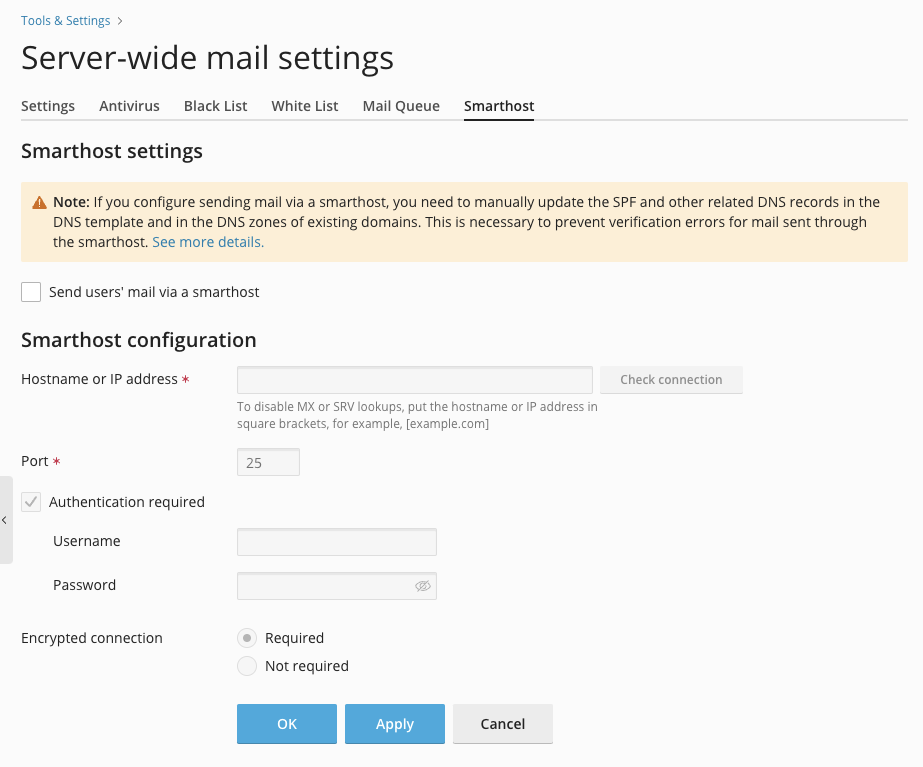923x767 pixels.
Task: Focus the Hostname or IP address field
Action: click(x=414, y=380)
